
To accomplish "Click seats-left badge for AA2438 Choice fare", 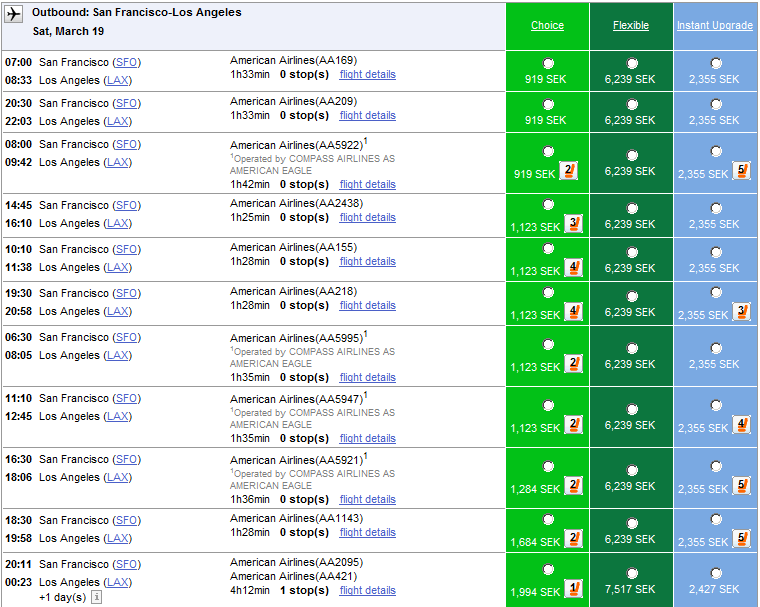I will 574,223.
